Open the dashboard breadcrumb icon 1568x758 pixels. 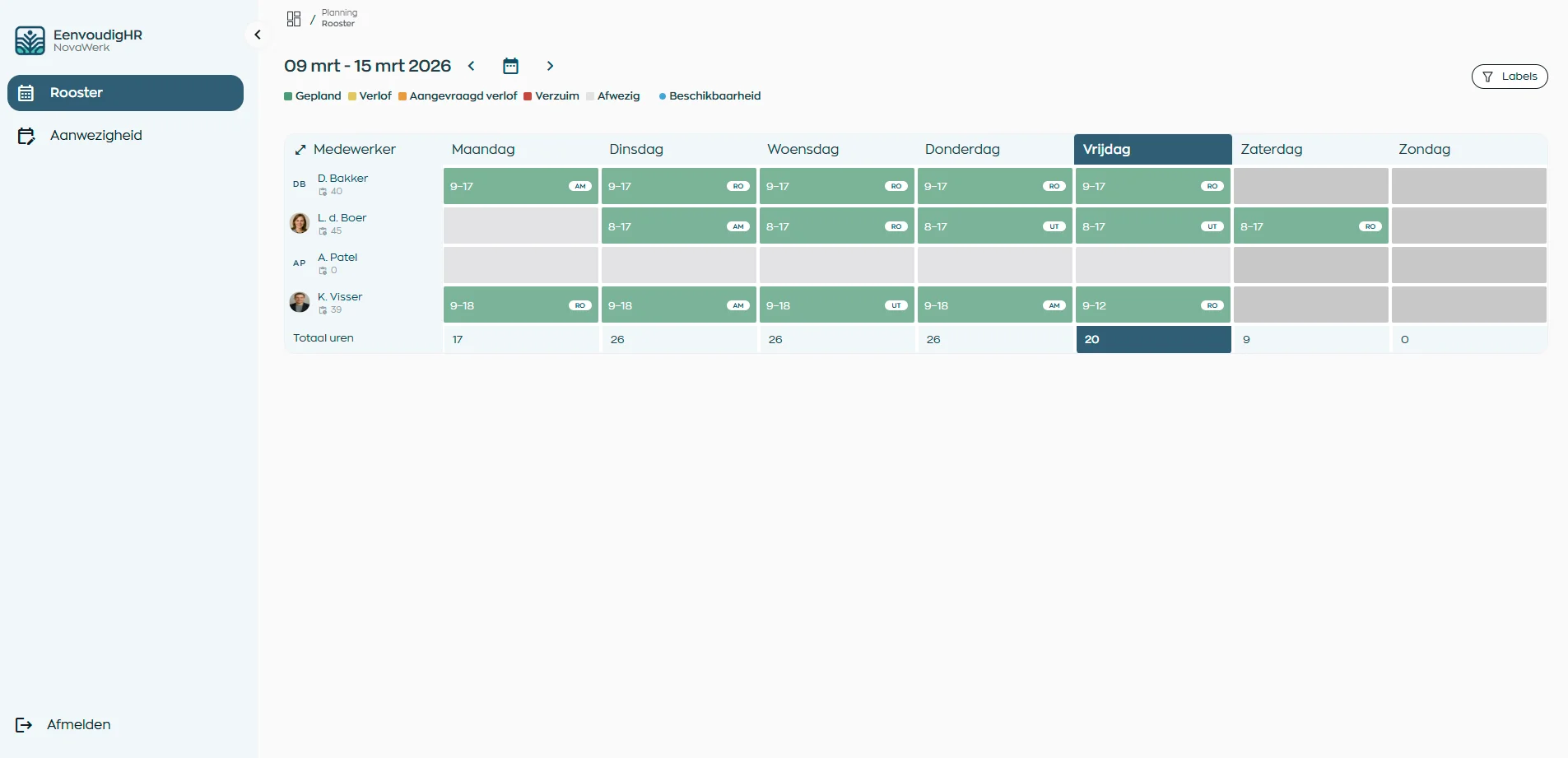tap(294, 18)
